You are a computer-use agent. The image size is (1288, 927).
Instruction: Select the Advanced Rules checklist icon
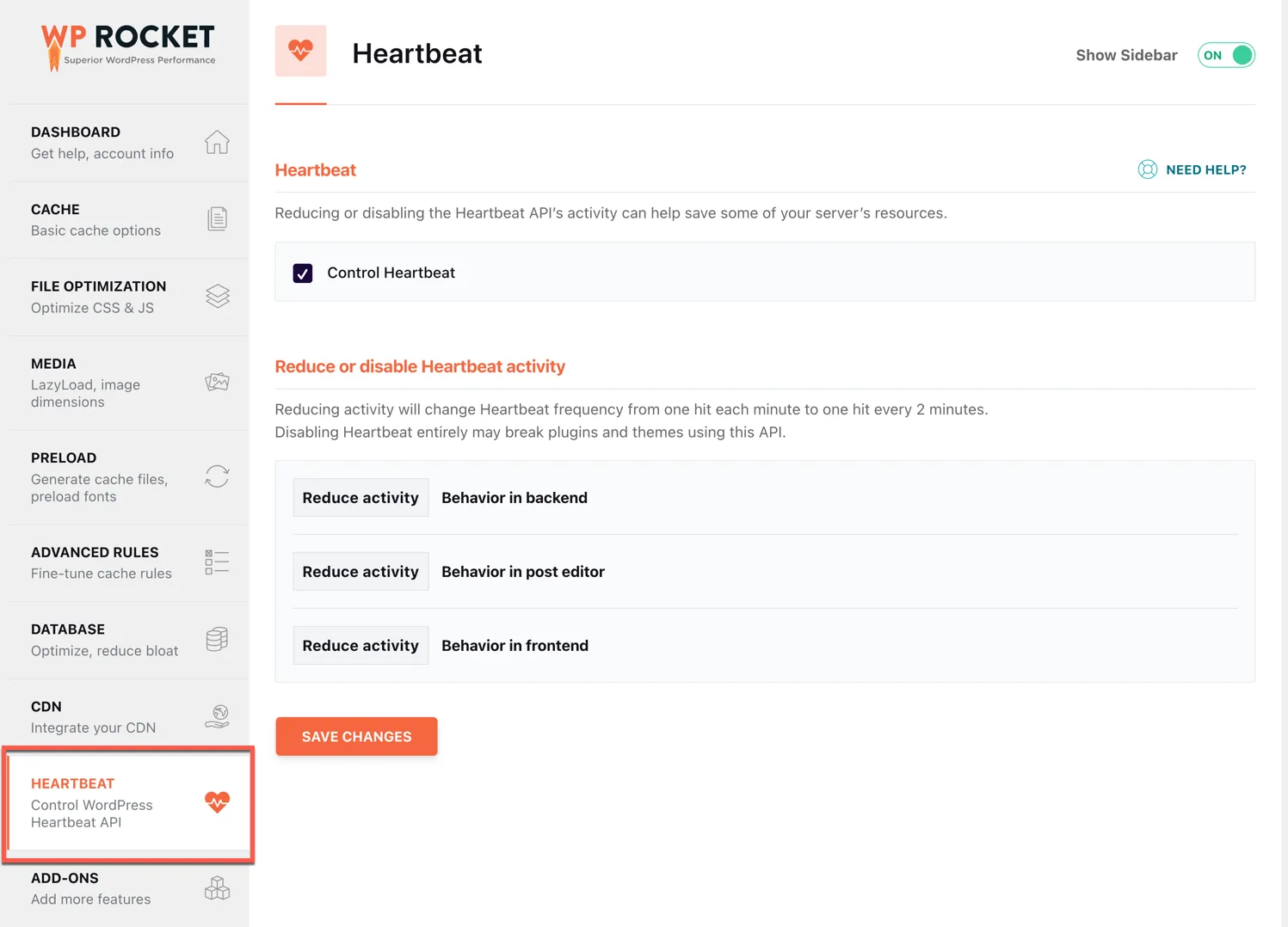point(217,562)
